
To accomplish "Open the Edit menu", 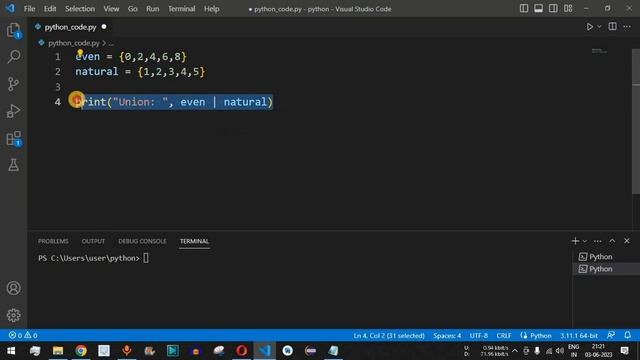I will click(x=50, y=9).
